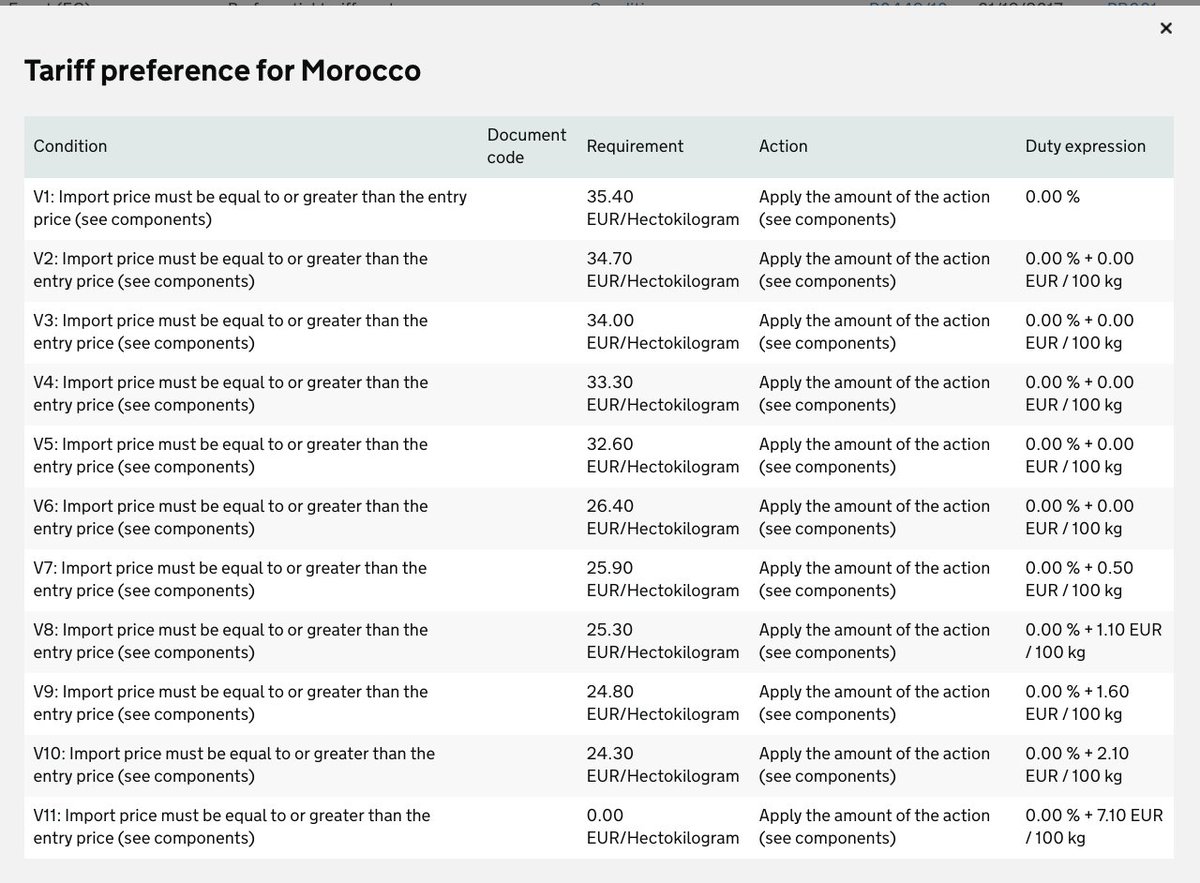Click the 35.40 EUR/Hectokilogram requirement

pyautogui.click(x=662, y=208)
